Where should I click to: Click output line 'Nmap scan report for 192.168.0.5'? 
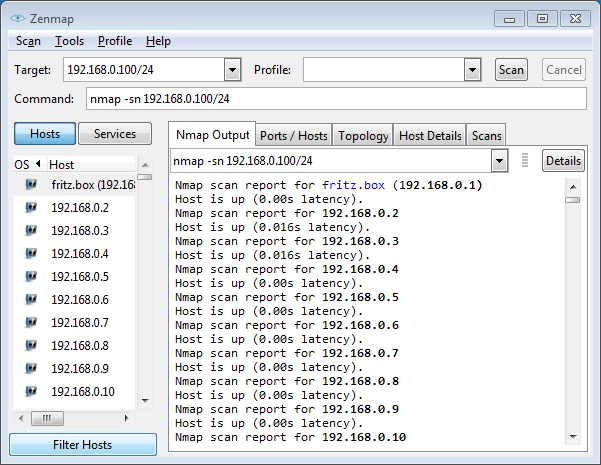pyautogui.click(x=287, y=297)
